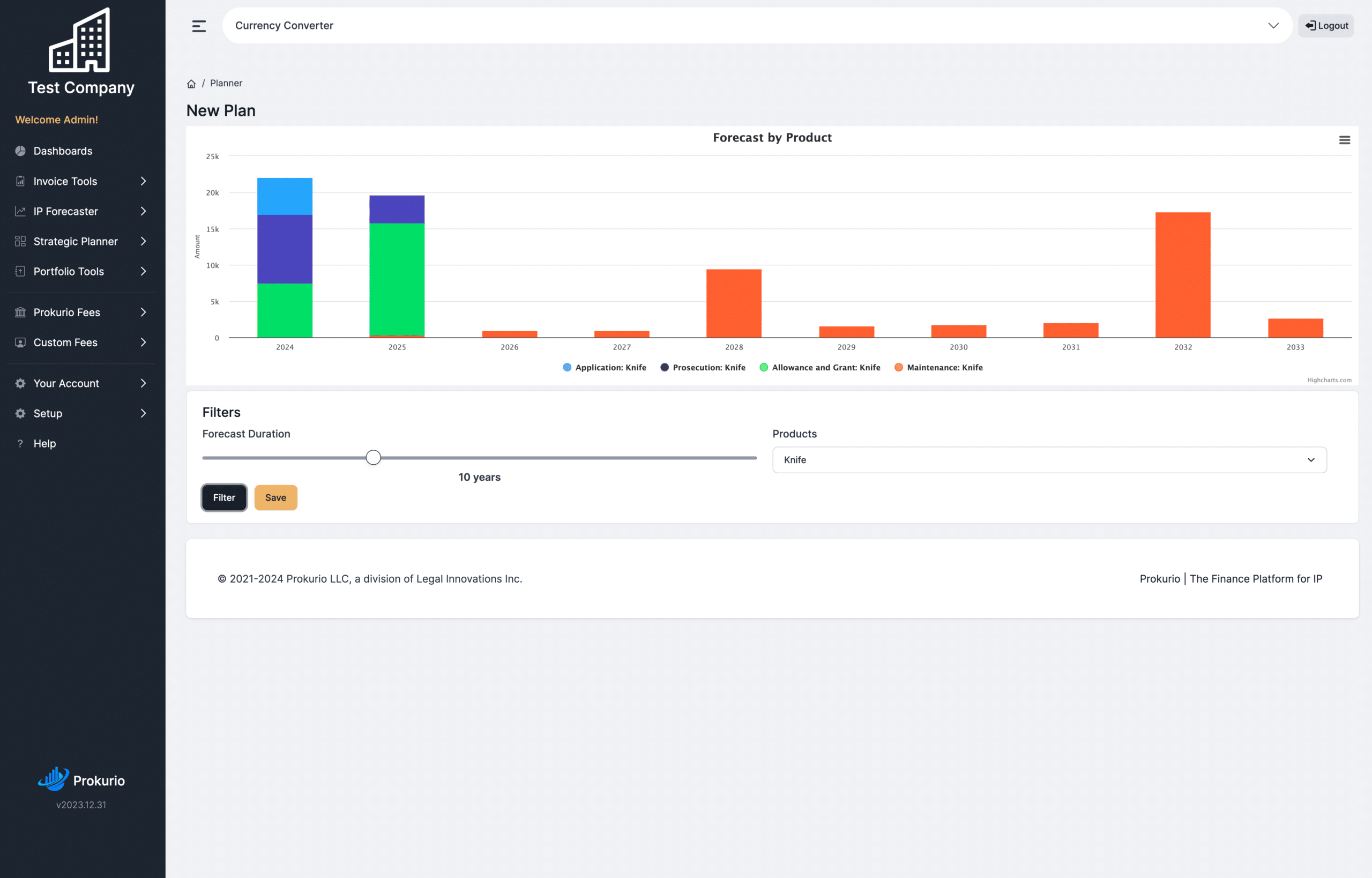This screenshot has width=1372, height=878.
Task: Click the Filter button
Action: 224,498
